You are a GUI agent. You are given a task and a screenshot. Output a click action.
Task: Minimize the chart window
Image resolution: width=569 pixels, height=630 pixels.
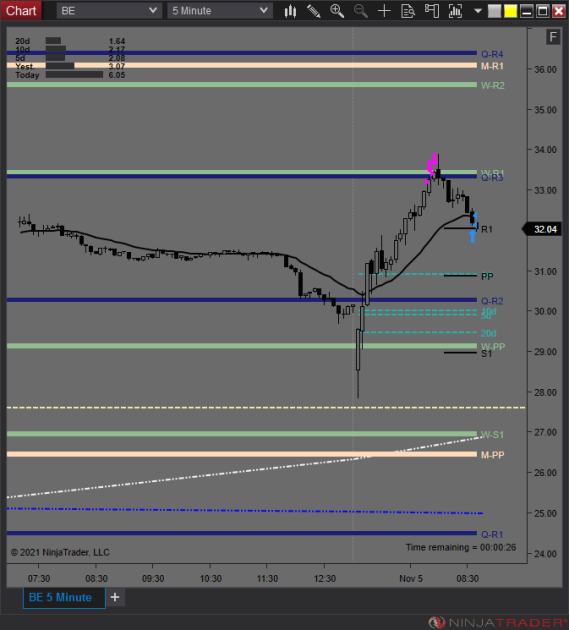526,11
